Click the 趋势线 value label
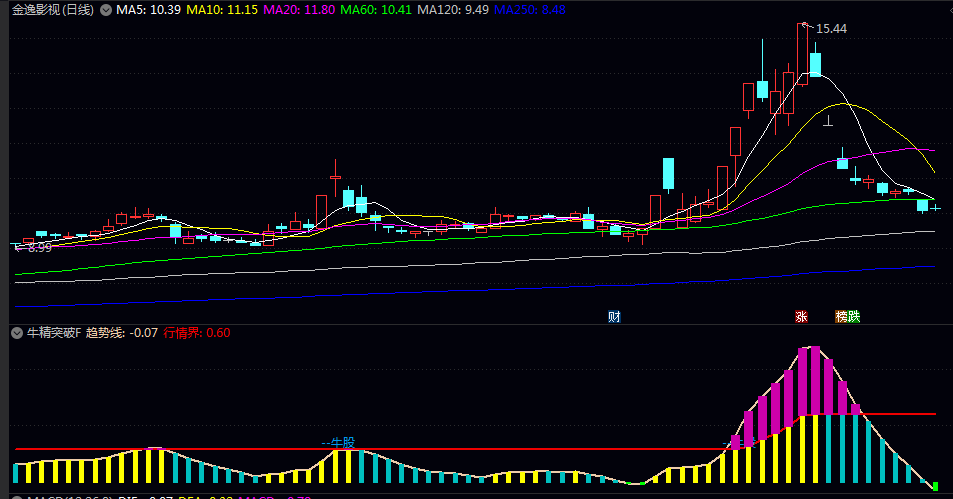953x499 pixels. pyautogui.click(x=122, y=333)
